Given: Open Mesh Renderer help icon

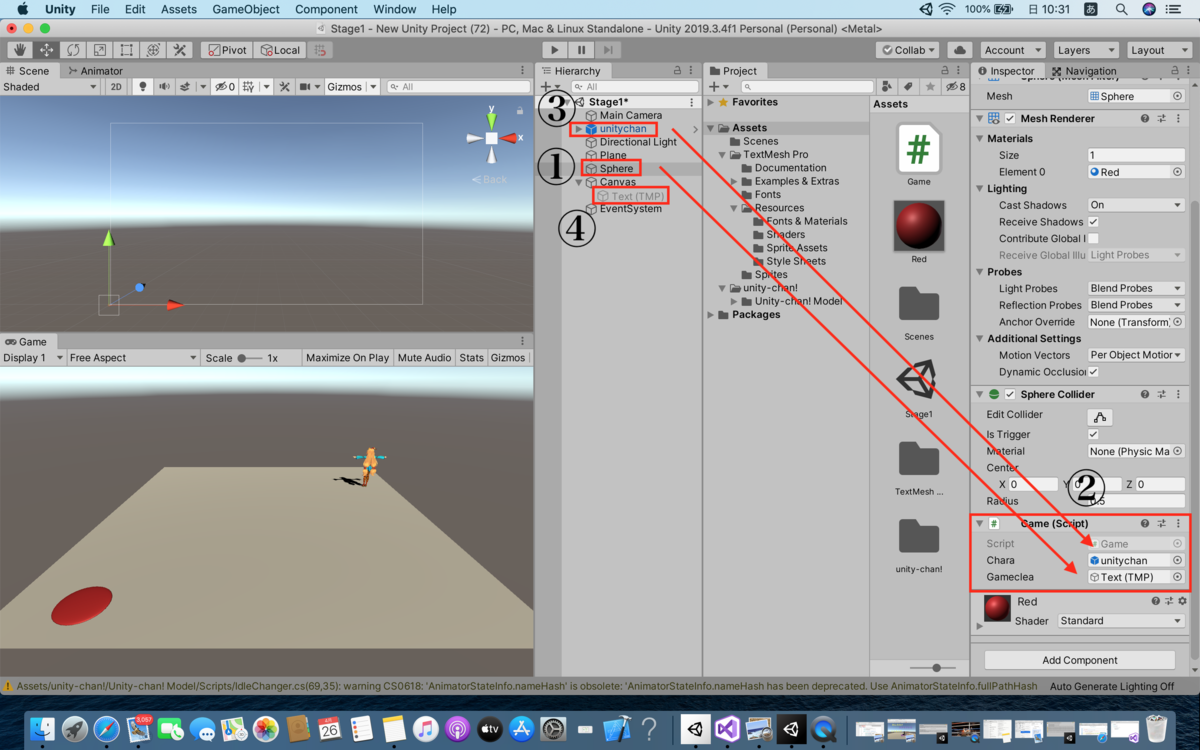Looking at the screenshot, I should point(1145,118).
